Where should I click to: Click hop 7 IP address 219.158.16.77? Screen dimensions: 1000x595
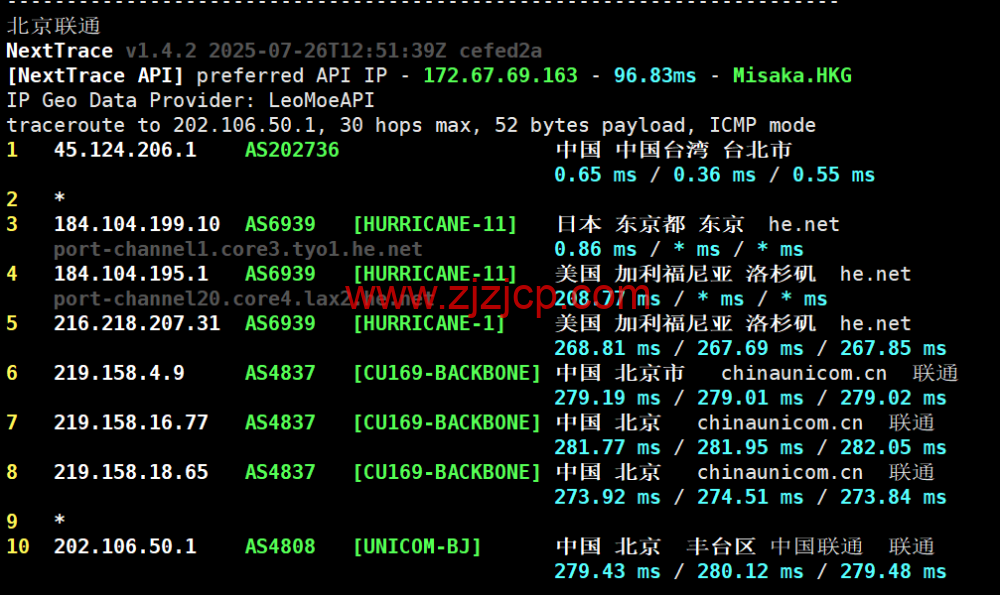pyautogui.click(x=131, y=422)
